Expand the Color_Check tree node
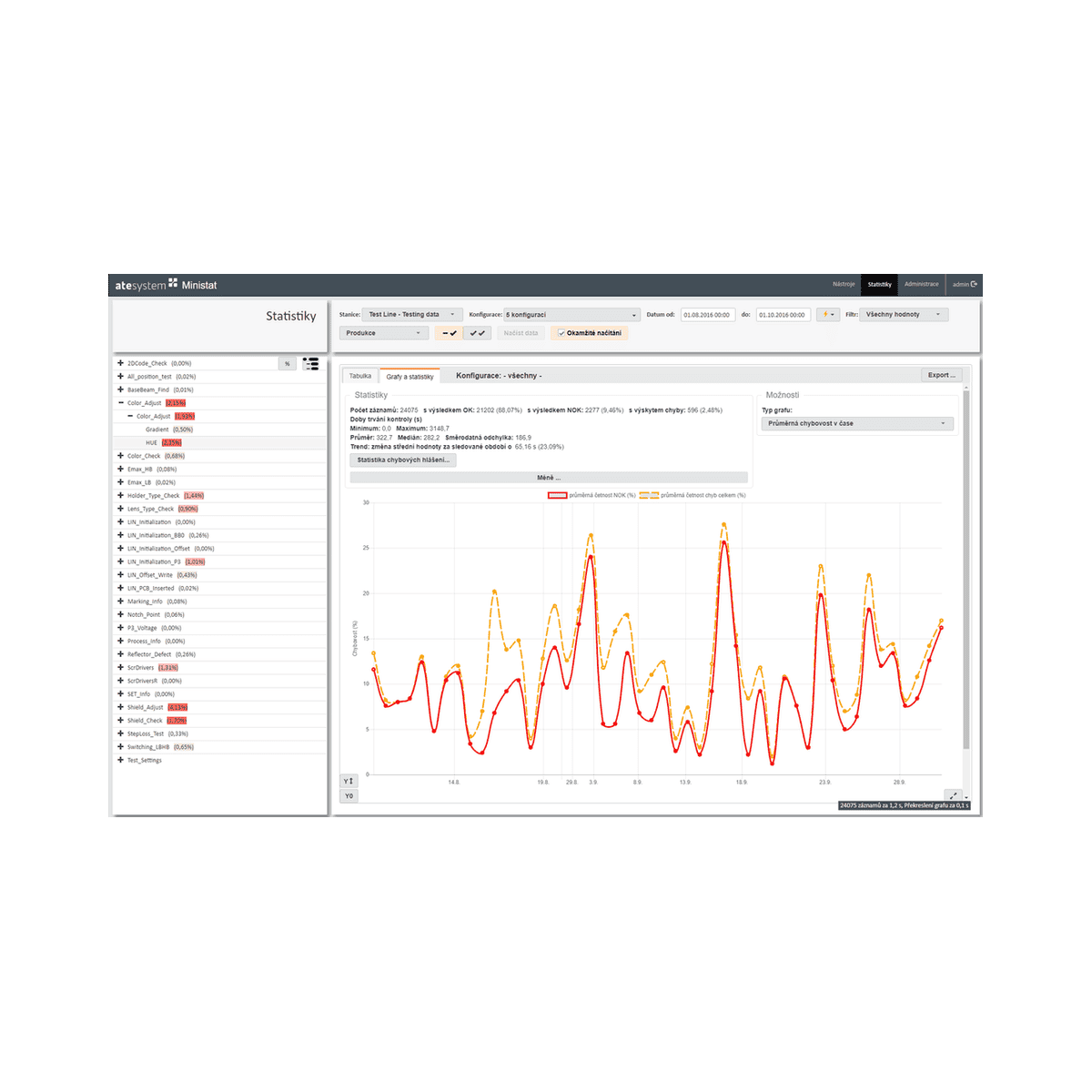This screenshot has height=1092, width=1092. 120,456
